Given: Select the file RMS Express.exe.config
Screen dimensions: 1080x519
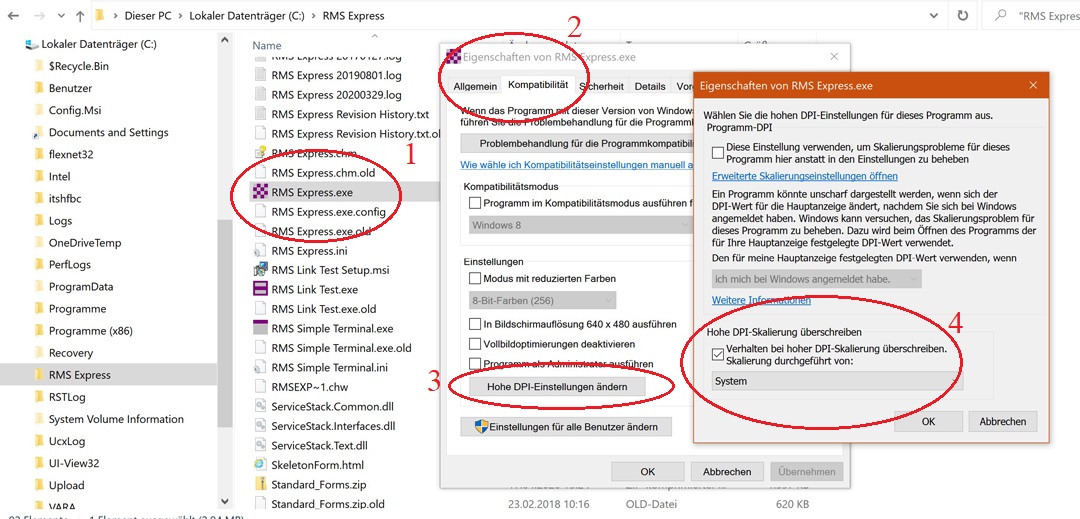Looking at the screenshot, I should pyautogui.click(x=329, y=211).
